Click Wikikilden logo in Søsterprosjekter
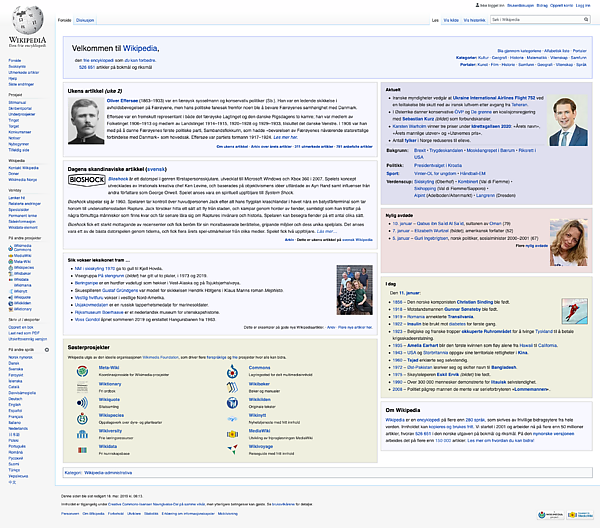This screenshot has width=600, height=528. tap(232, 403)
